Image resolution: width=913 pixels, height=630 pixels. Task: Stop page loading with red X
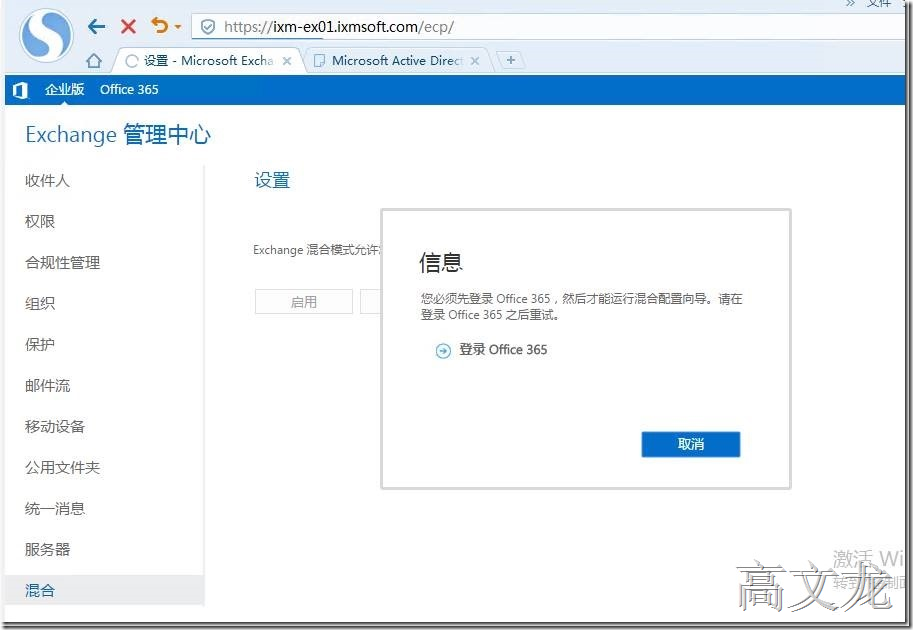(x=128, y=26)
